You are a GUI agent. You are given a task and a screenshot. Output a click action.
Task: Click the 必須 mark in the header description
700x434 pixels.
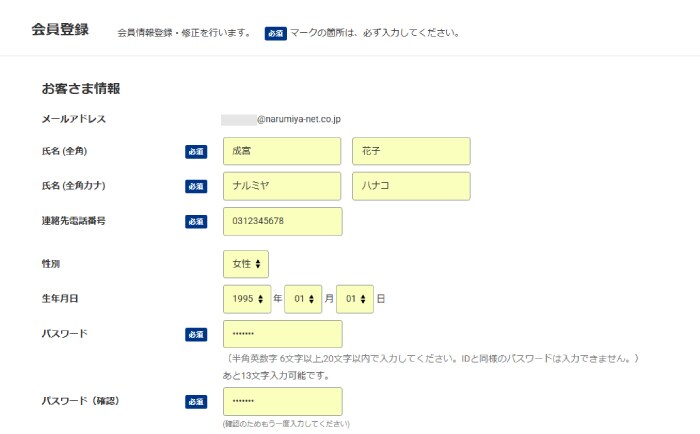275,33
